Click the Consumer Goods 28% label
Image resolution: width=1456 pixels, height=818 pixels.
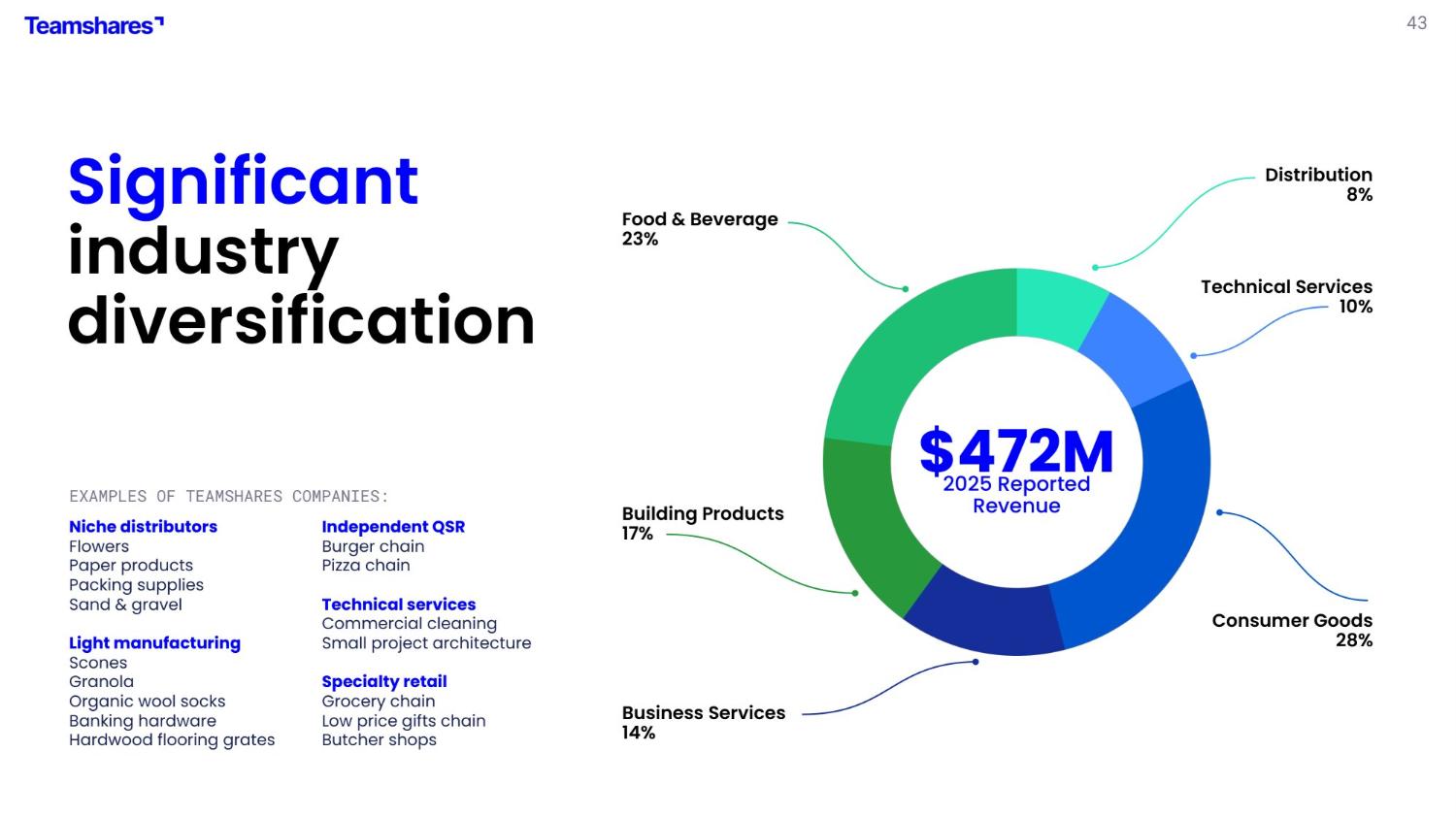click(x=1291, y=630)
